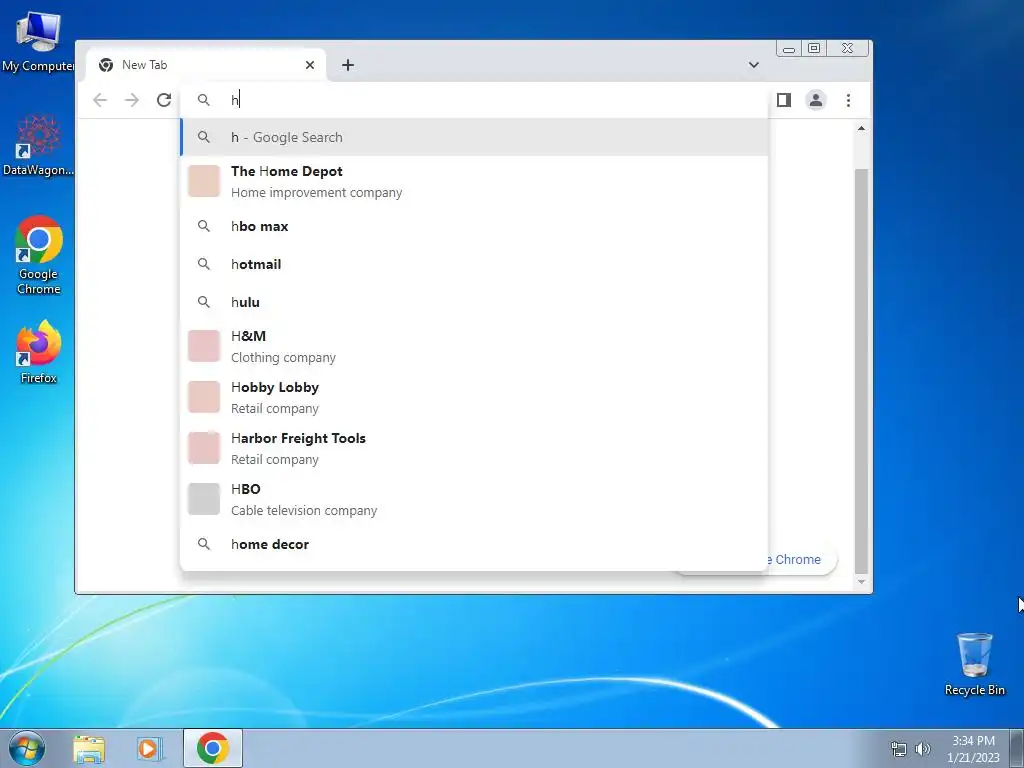Open the Windows Start menu
The width and height of the screenshot is (1024, 768).
click(27, 748)
